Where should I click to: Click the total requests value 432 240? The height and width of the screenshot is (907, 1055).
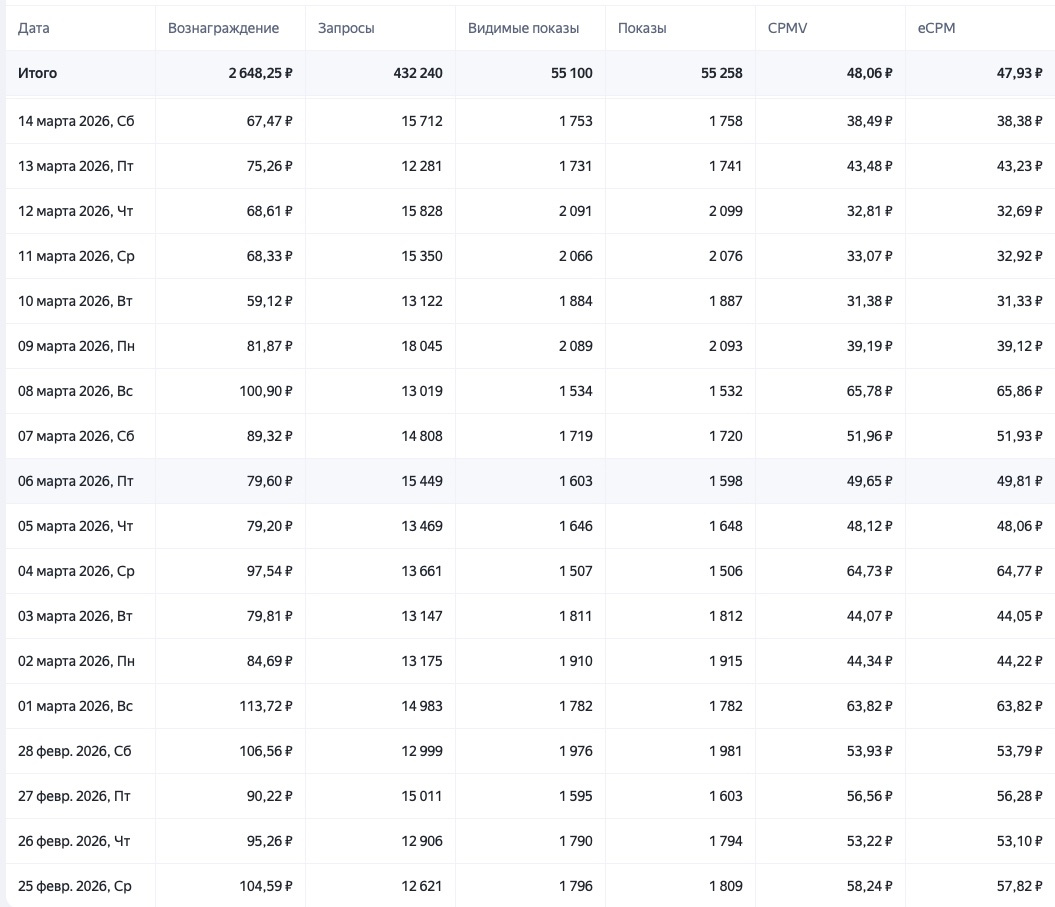pyautogui.click(x=411, y=73)
